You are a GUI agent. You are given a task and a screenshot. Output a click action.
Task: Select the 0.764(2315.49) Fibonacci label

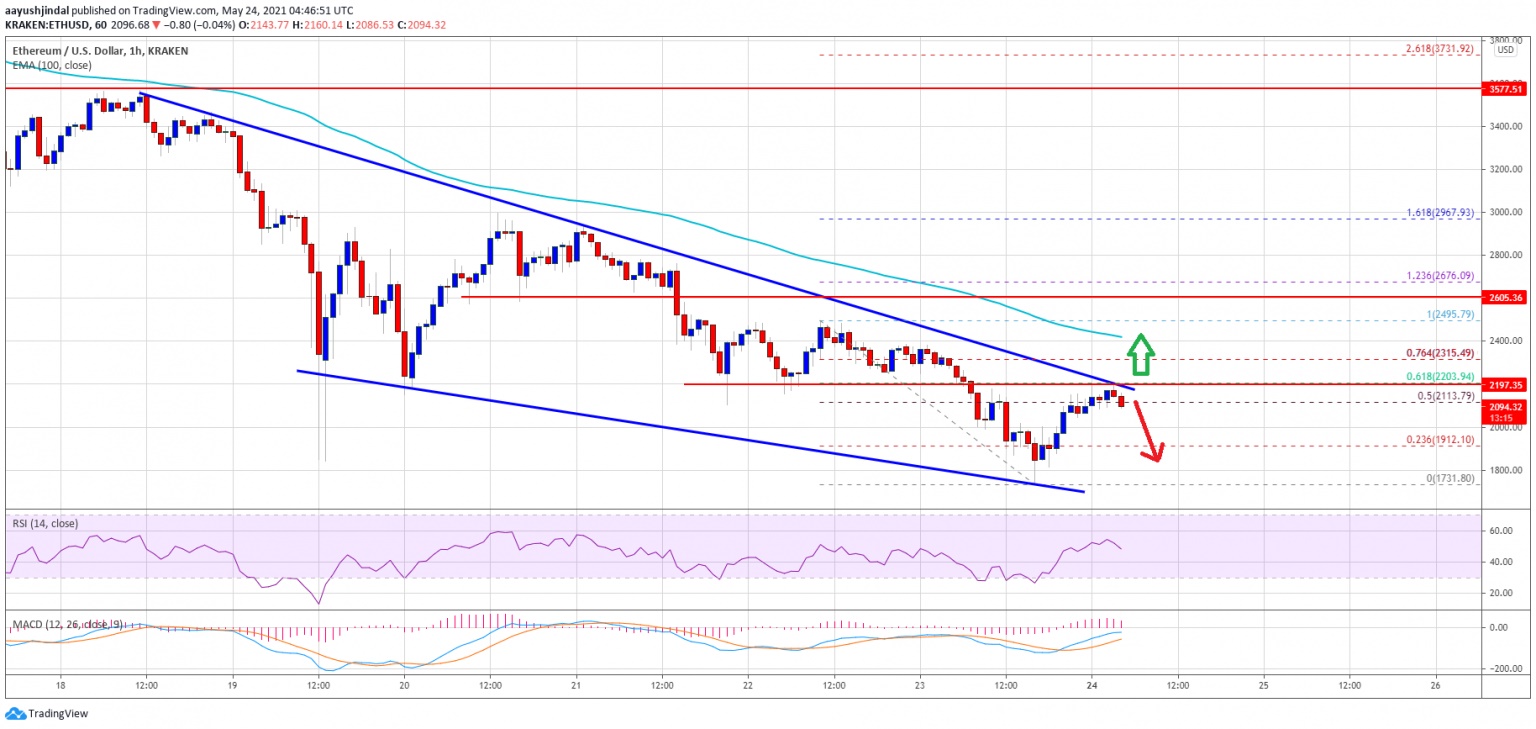1439,352
